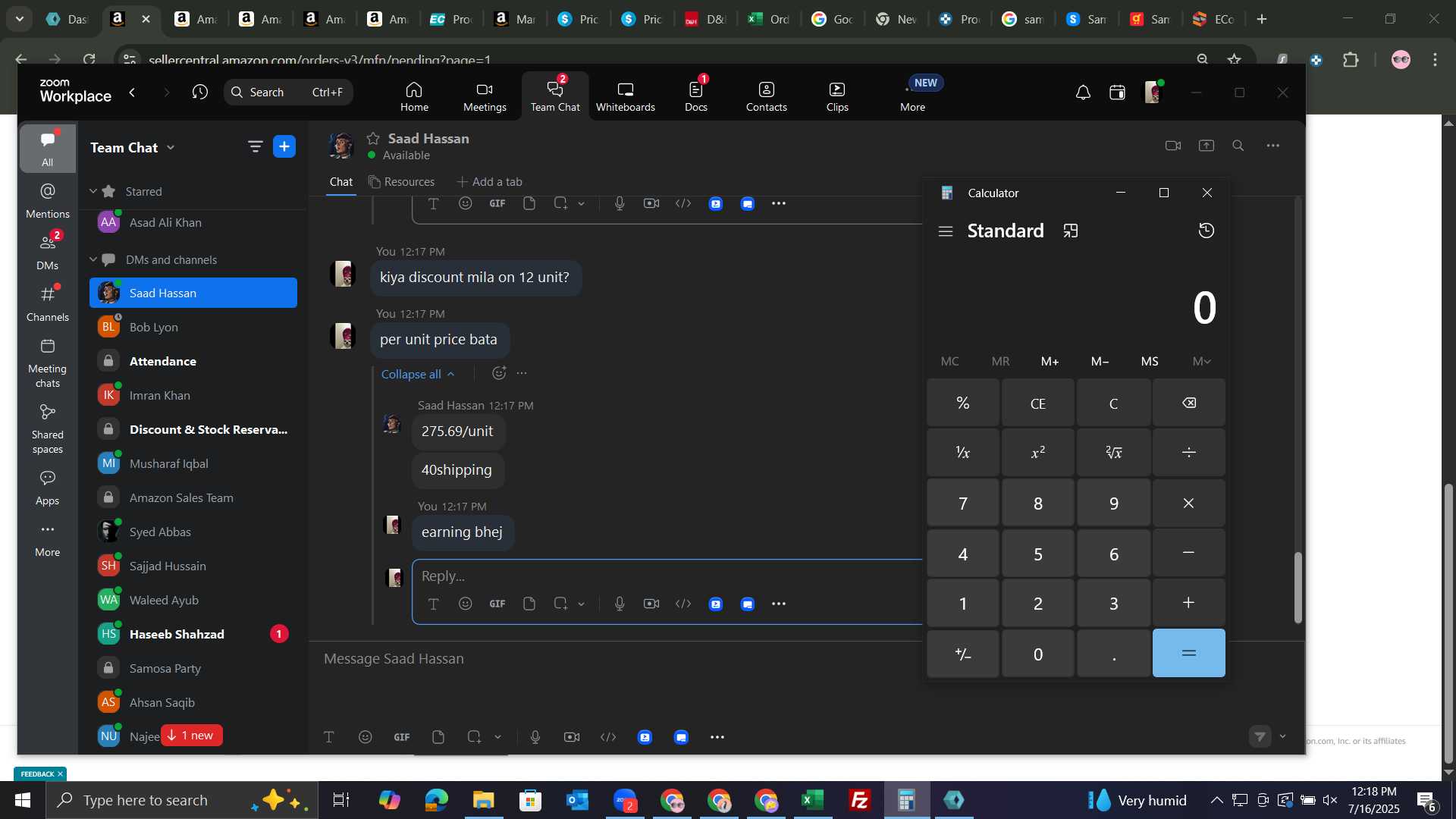Open Contacts tab

766,96
